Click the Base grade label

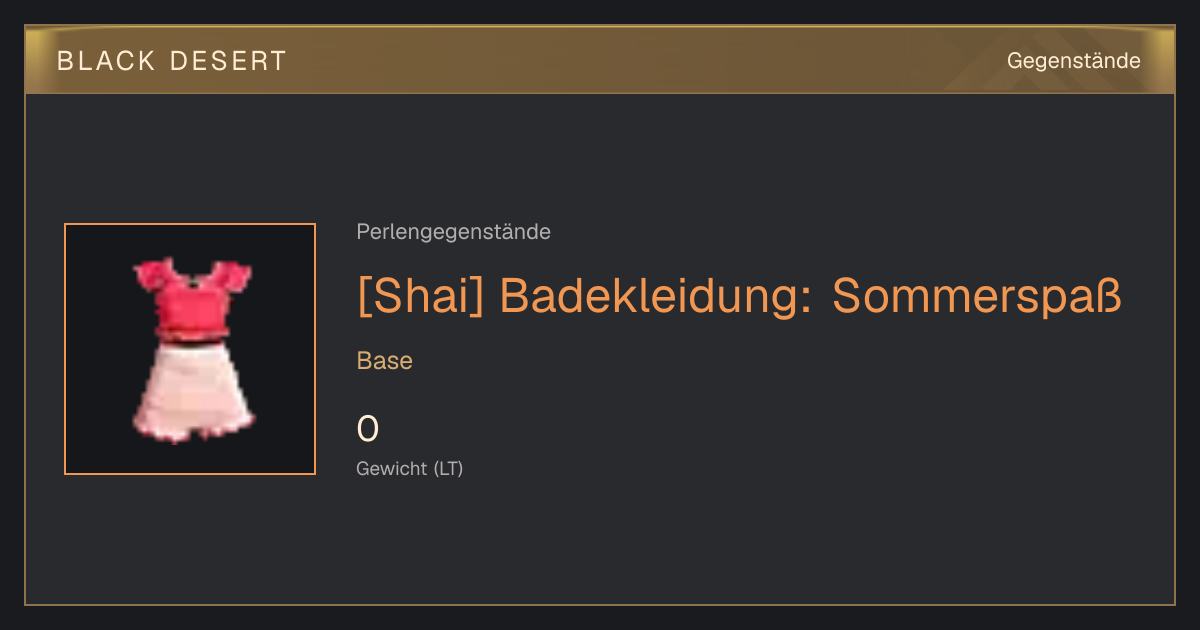pos(385,361)
